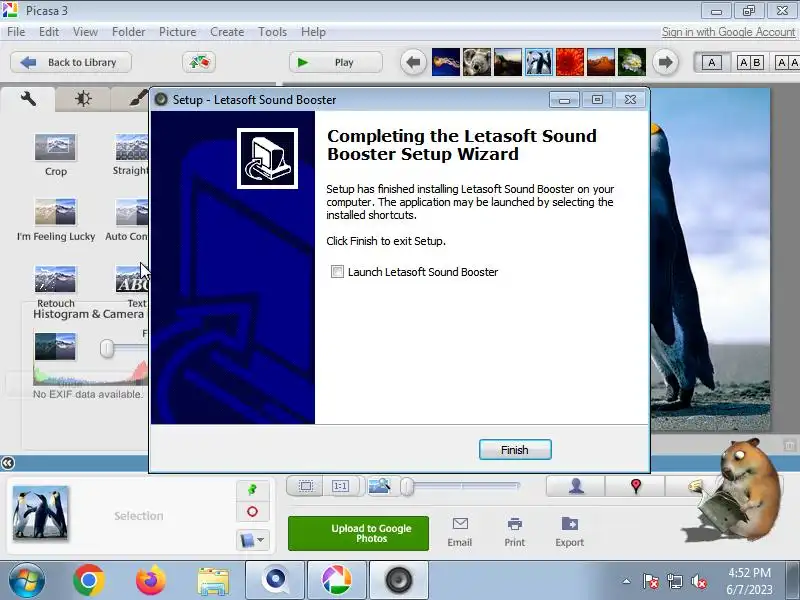Open the network status tray icon
Viewport: 800px width, 600px height.
pos(675,581)
